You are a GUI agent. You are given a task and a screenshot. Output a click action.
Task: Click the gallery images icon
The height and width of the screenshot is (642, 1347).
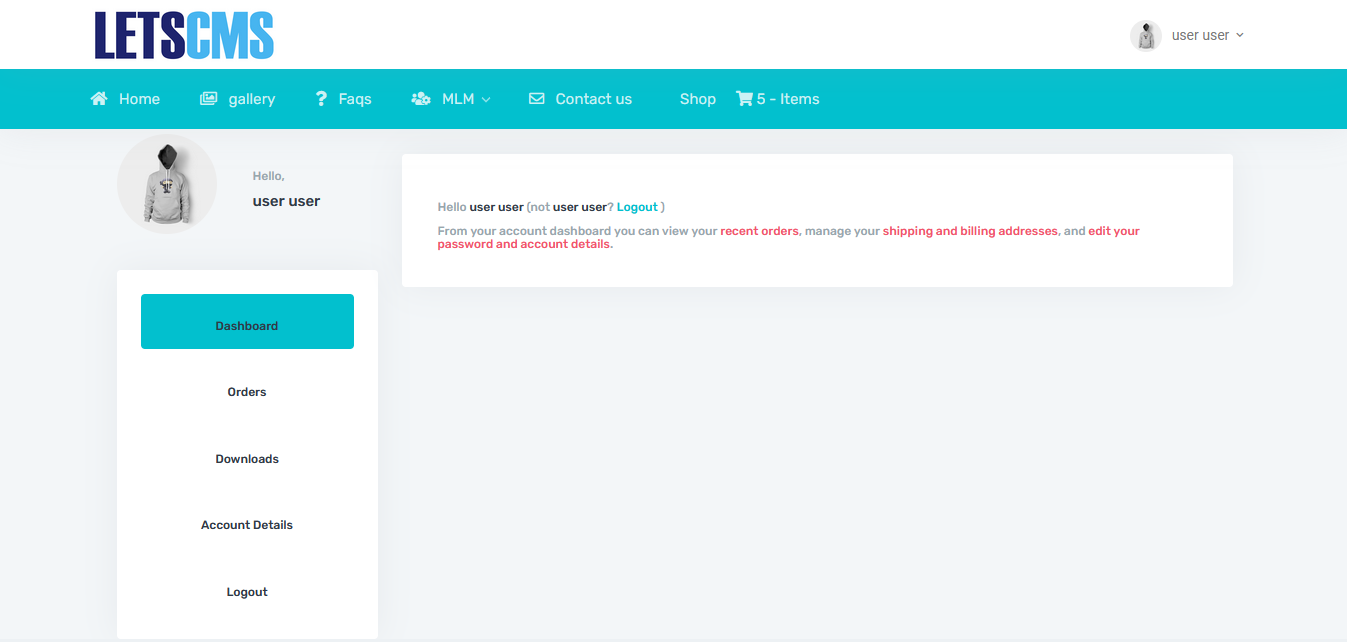point(208,99)
